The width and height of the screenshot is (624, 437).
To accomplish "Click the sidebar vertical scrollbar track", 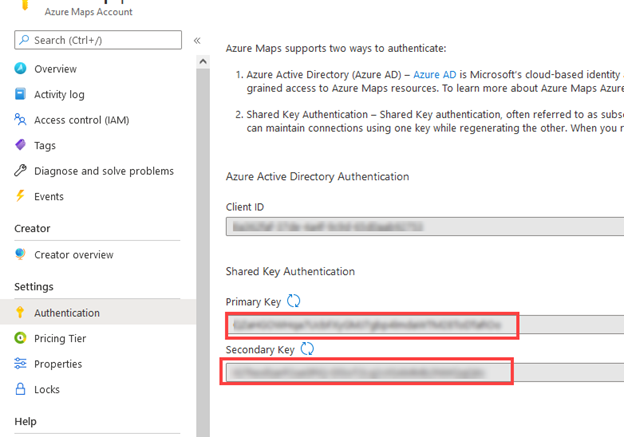I will click(203, 251).
